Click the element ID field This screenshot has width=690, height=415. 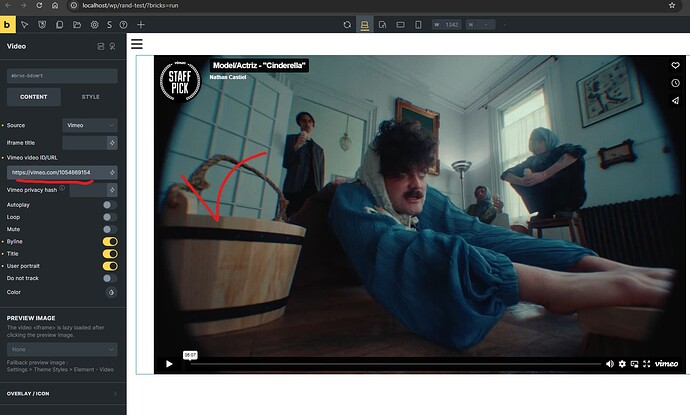(x=62, y=76)
